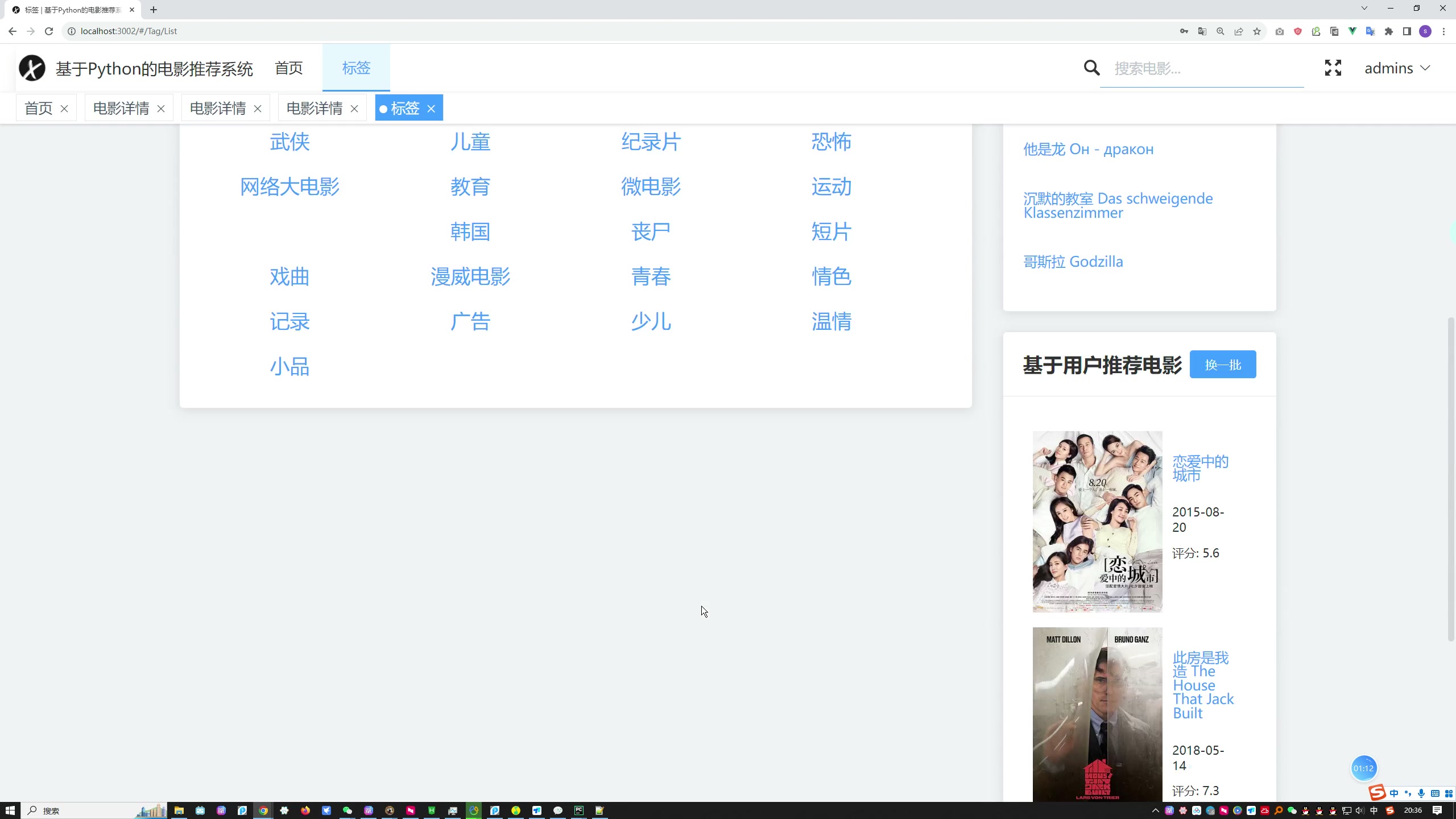The height and width of the screenshot is (819, 1456).
Task: Select the 标签 navigation menu item
Action: pos(356,68)
